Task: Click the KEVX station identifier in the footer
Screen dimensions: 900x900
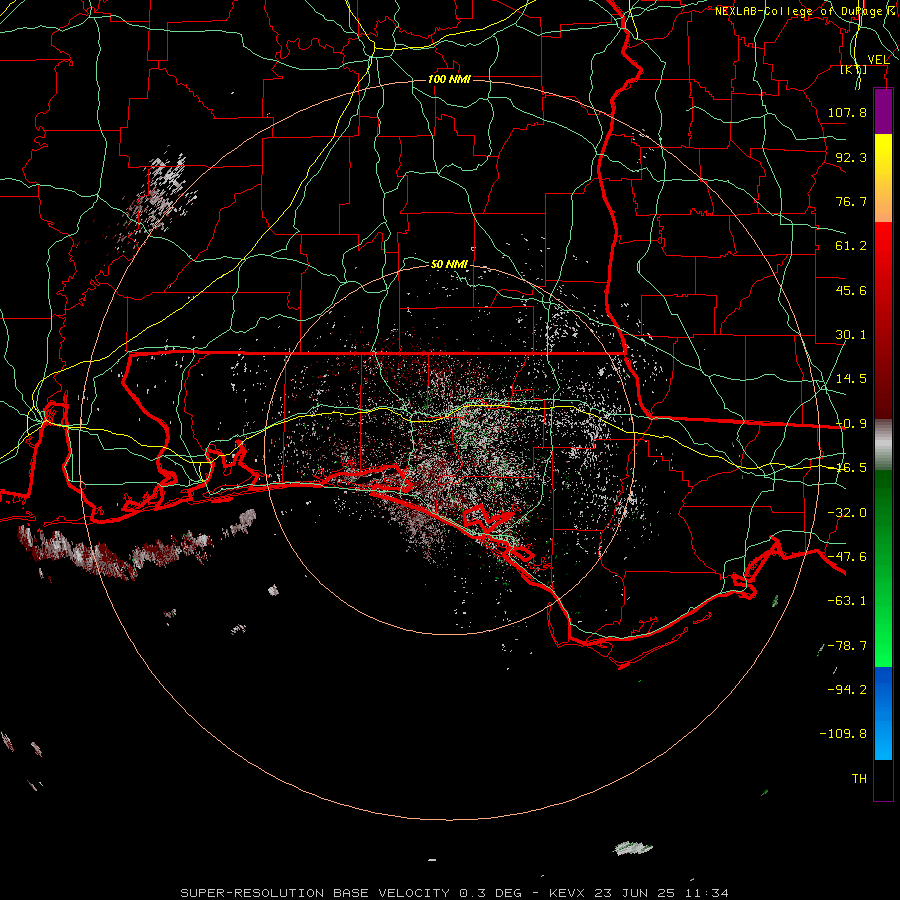Action: pos(568,893)
